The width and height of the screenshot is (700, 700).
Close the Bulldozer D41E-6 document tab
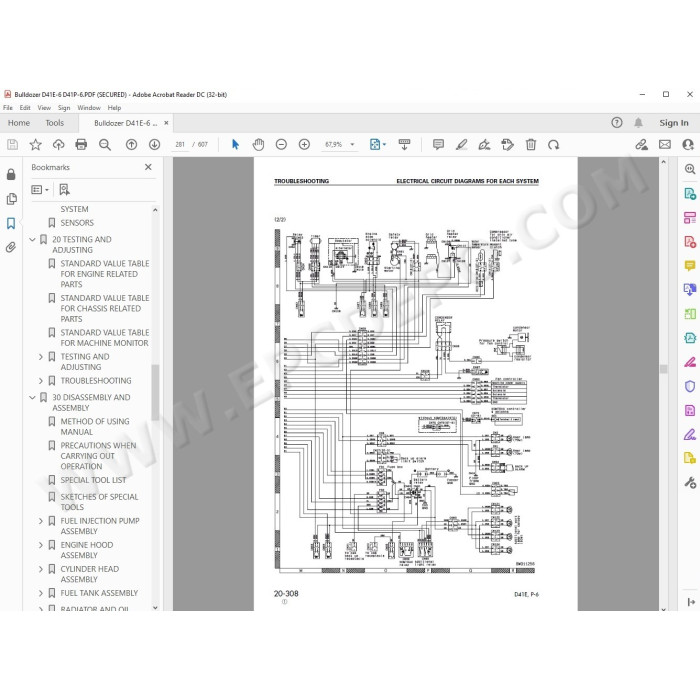(166, 123)
